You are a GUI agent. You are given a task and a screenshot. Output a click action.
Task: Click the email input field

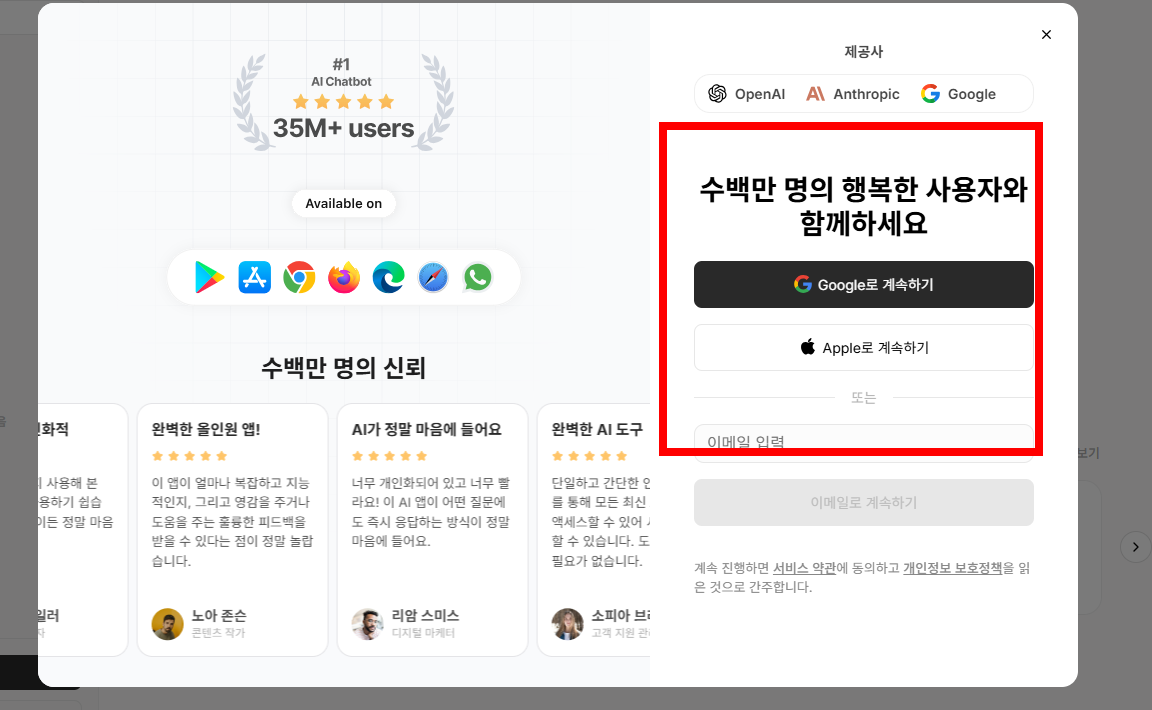(863, 443)
